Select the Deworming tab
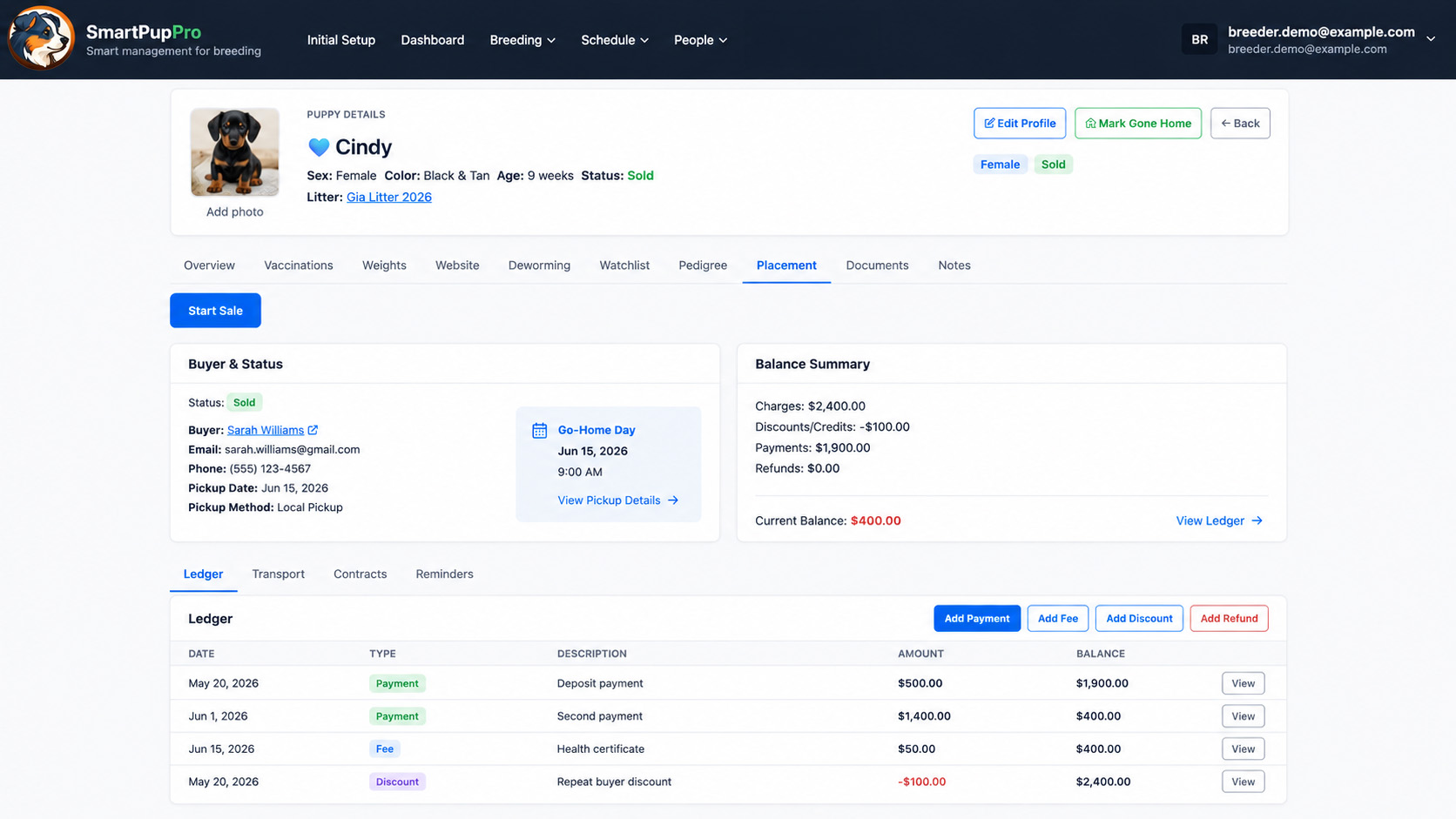 tap(539, 265)
